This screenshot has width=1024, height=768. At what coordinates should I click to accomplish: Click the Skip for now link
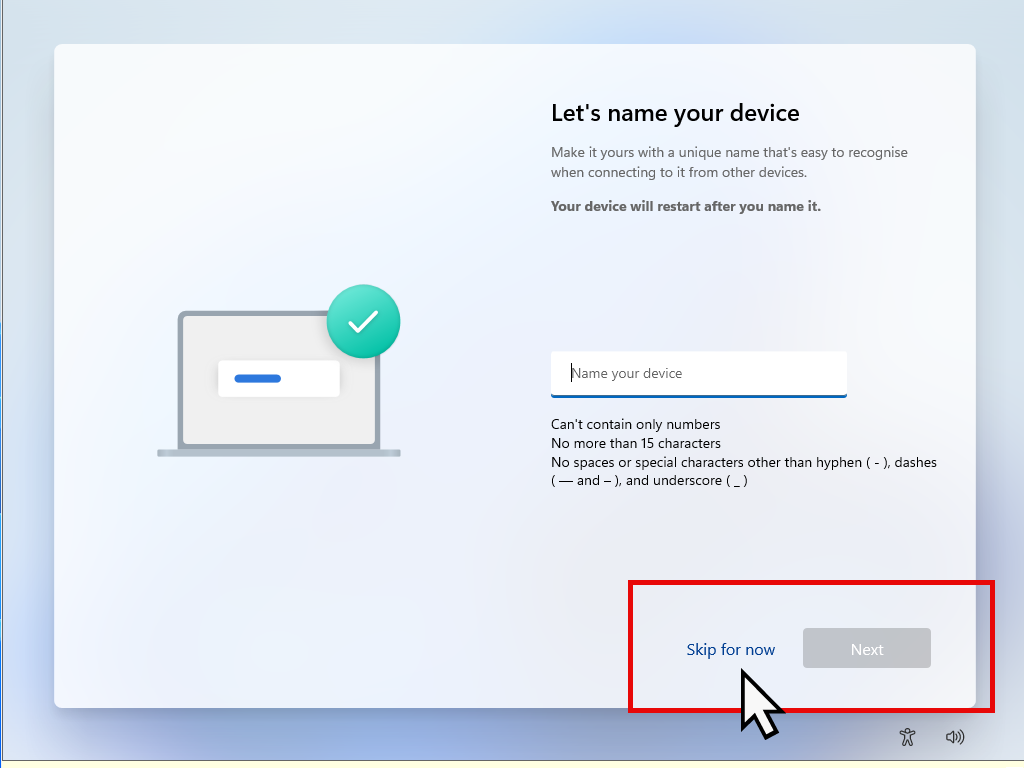point(730,650)
